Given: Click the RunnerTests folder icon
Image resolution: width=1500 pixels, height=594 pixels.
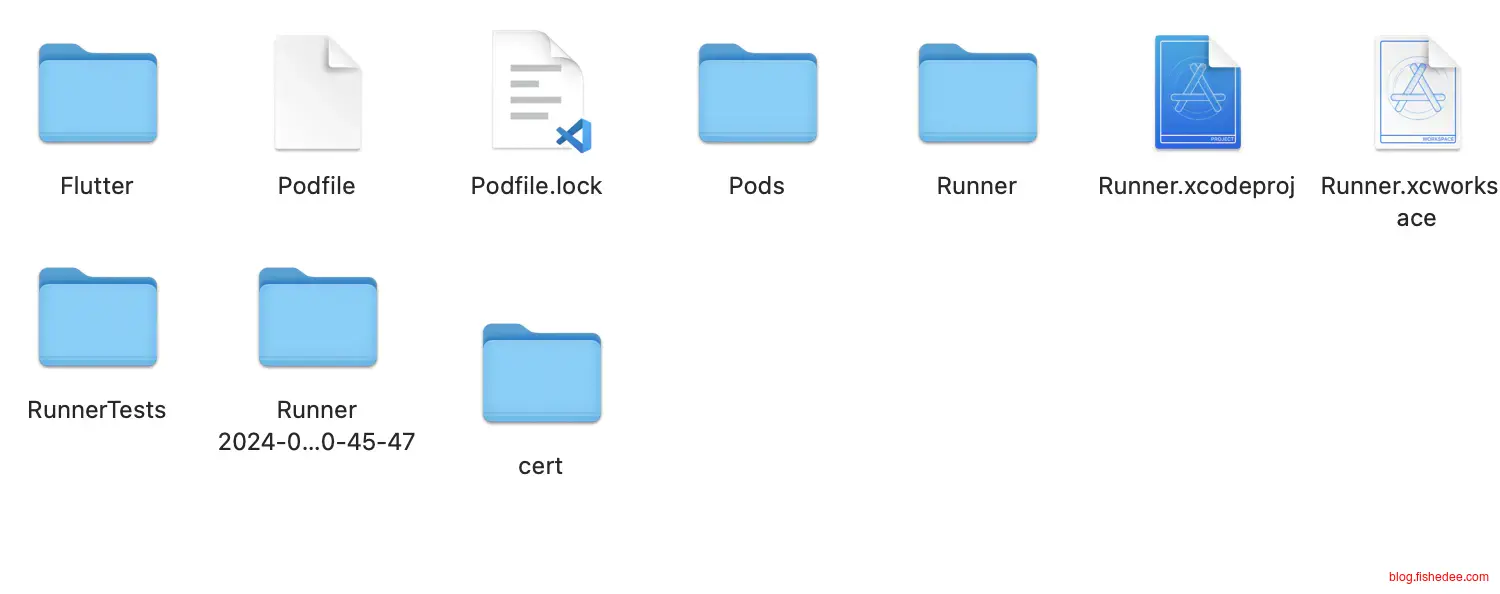Looking at the screenshot, I should (97, 317).
